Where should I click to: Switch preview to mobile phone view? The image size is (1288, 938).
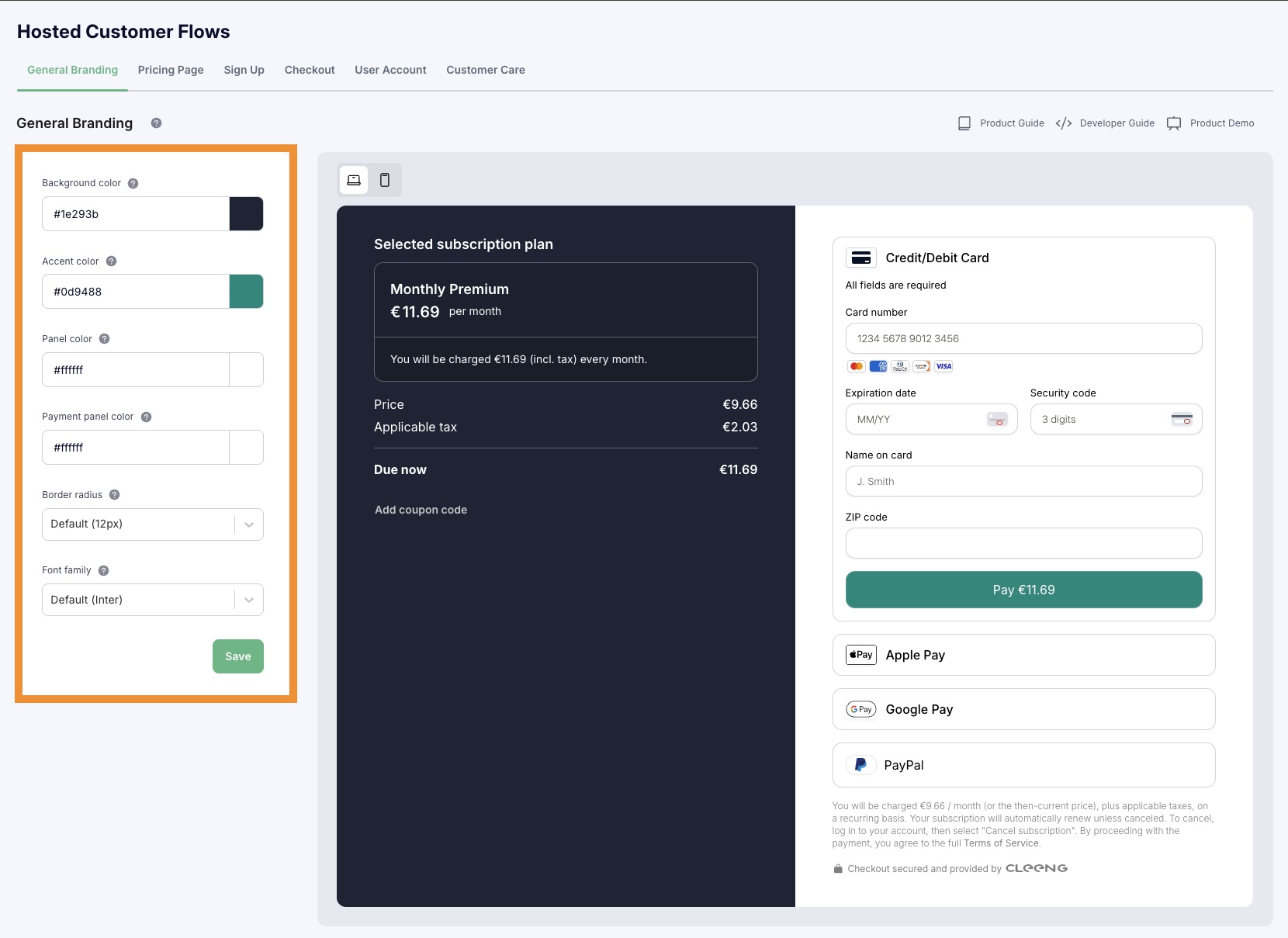[x=385, y=180]
